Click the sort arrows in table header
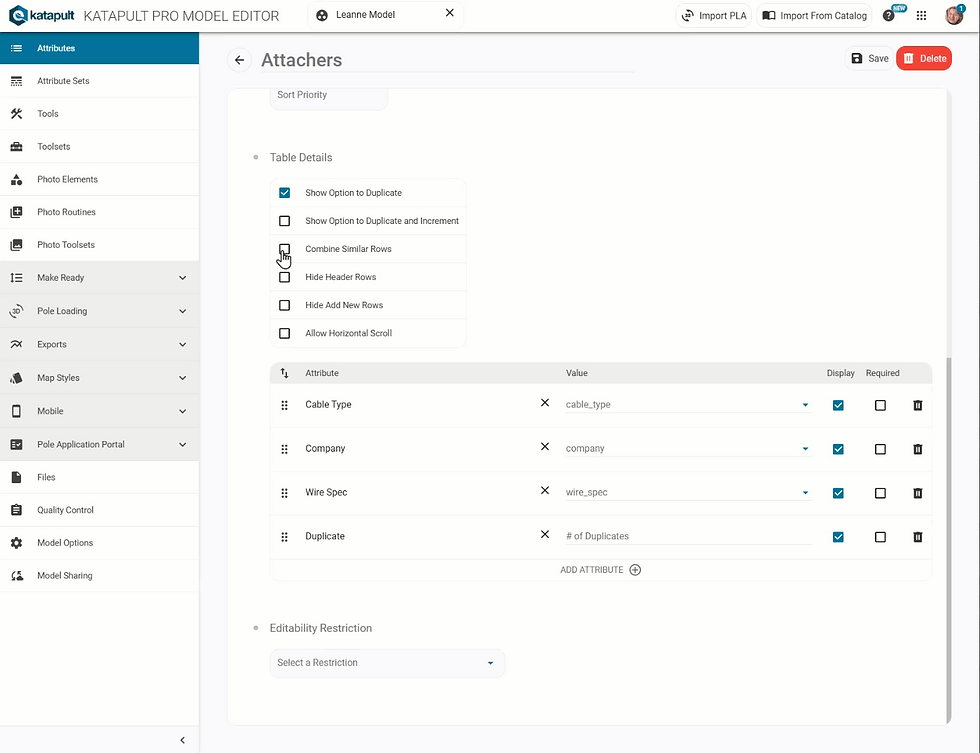980x753 pixels. point(284,373)
